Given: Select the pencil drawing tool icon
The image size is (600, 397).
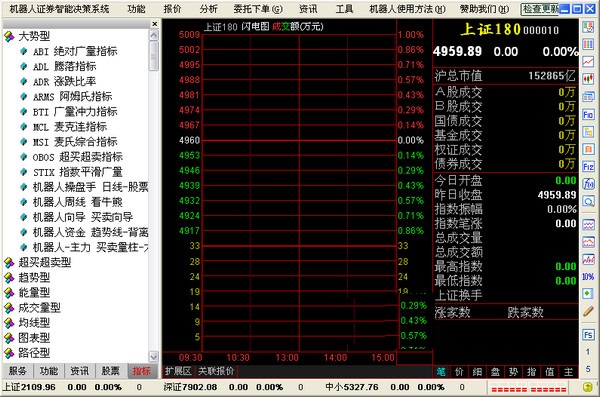Looking at the screenshot, I should coord(588,311).
